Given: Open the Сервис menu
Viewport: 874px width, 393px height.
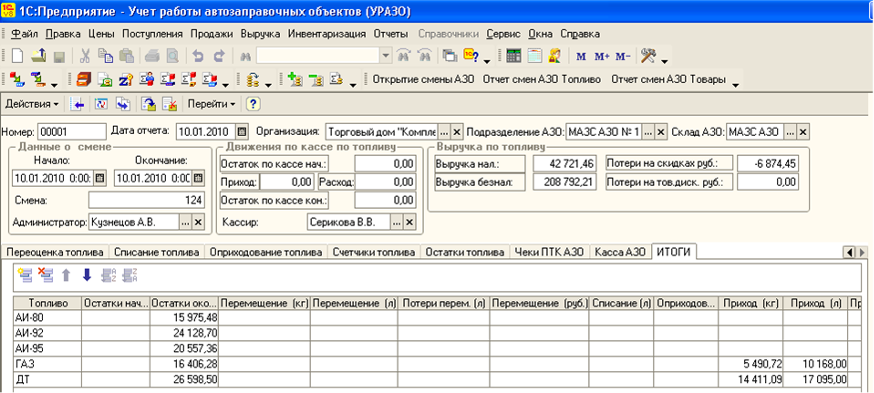Looking at the screenshot, I should (x=503, y=34).
